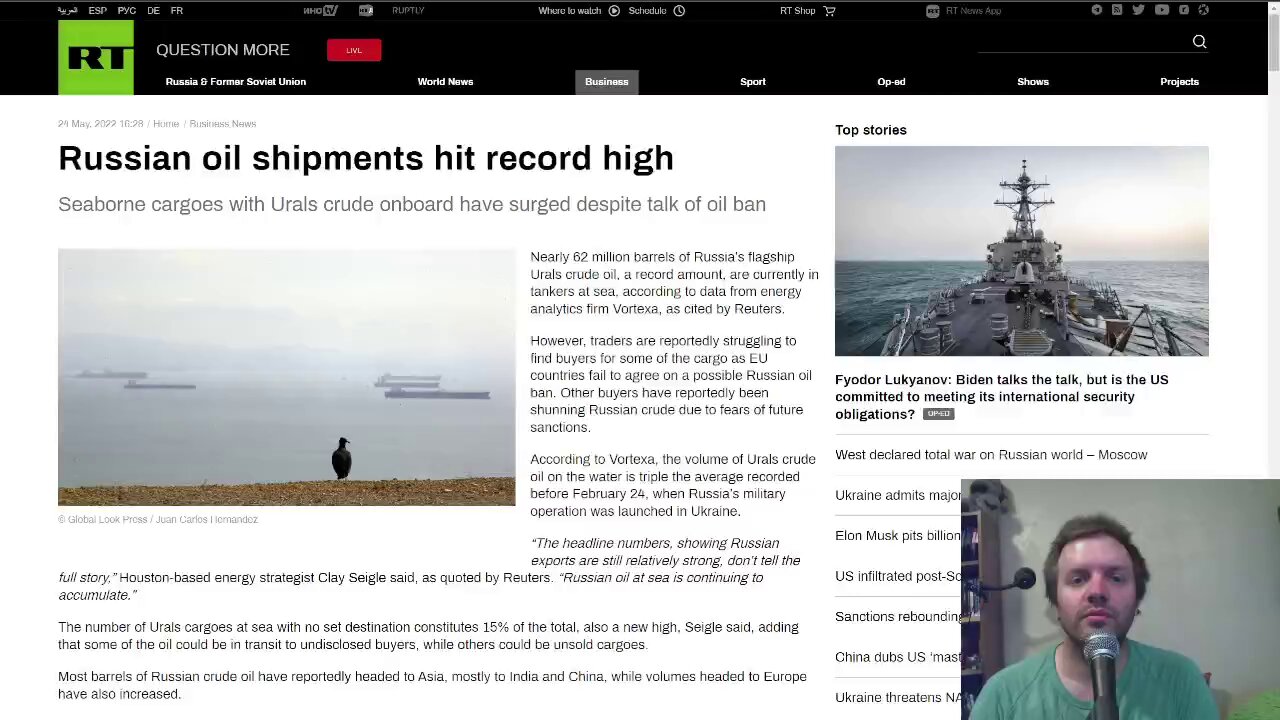1280x720 pixels.
Task: Click the 'Top stories' heading
Action: pos(871,130)
